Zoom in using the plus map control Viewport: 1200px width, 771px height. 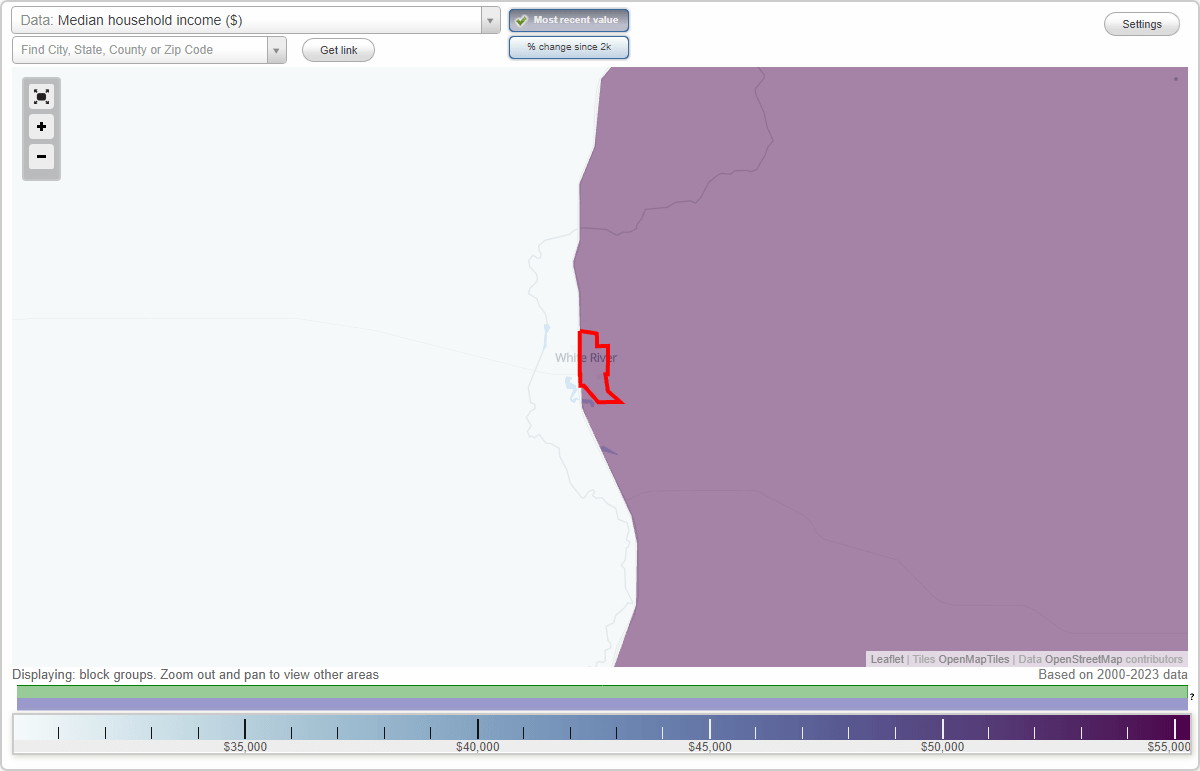pyautogui.click(x=41, y=126)
